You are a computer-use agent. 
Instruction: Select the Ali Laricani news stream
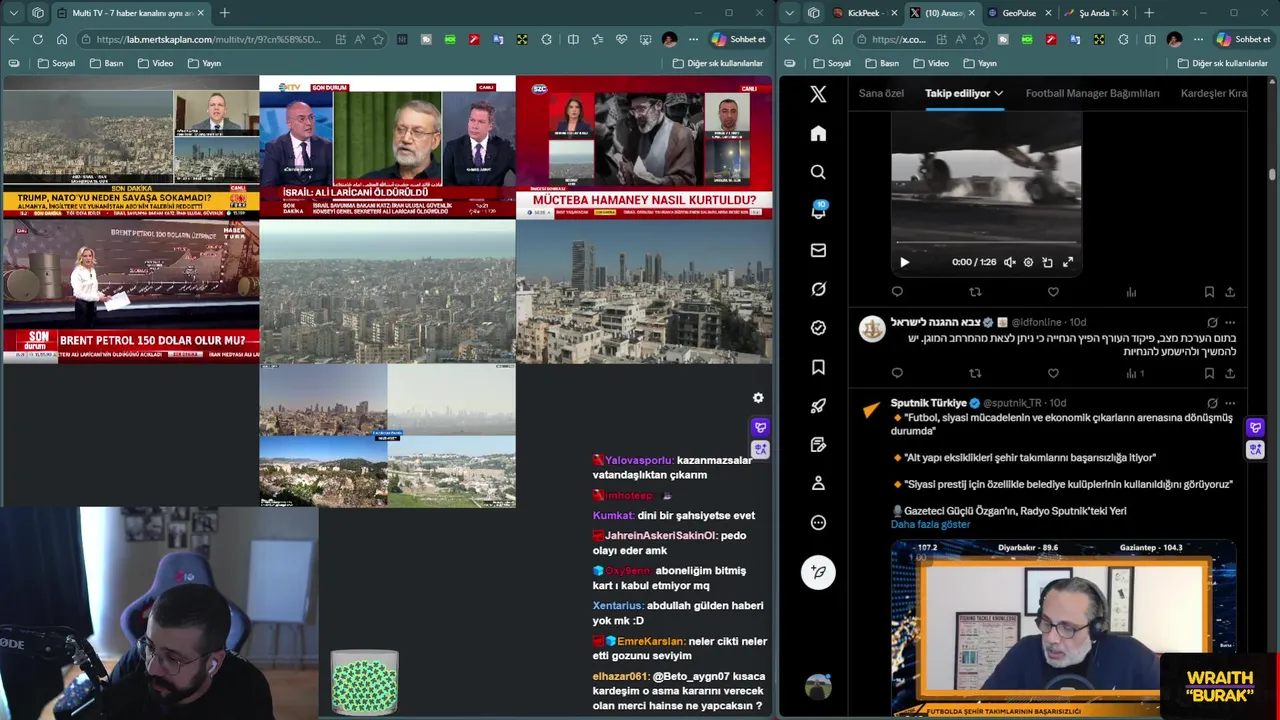(387, 147)
